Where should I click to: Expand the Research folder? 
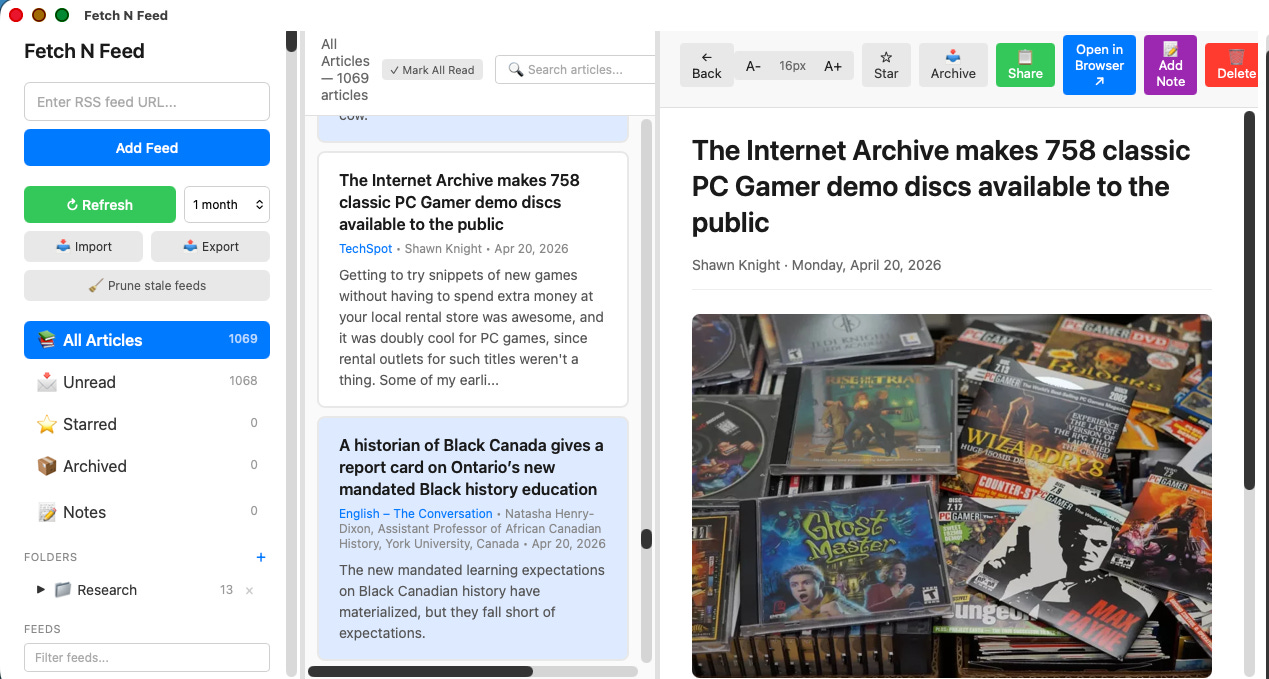click(41, 590)
